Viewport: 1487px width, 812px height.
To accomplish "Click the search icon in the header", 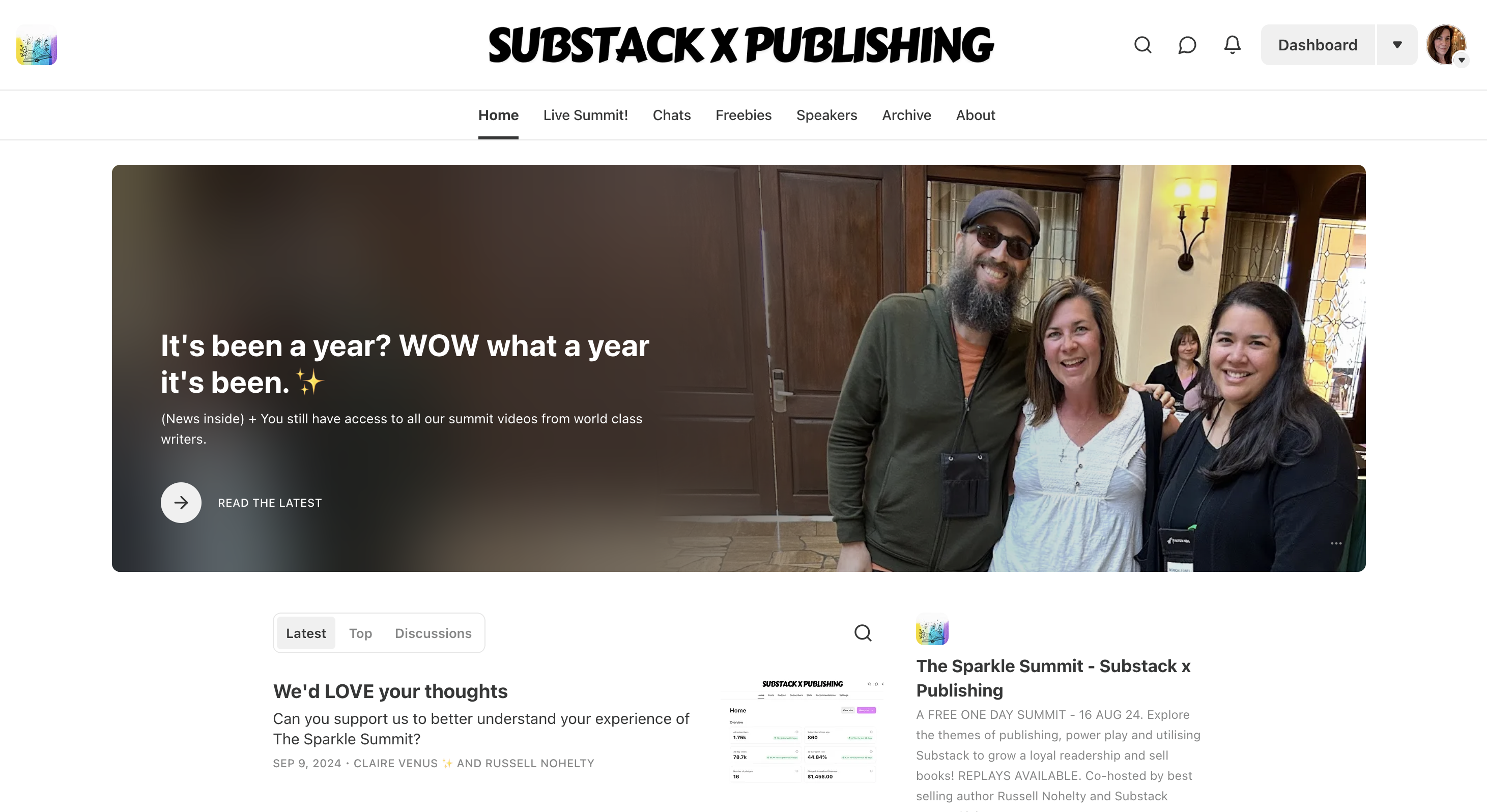I will click(x=1142, y=45).
